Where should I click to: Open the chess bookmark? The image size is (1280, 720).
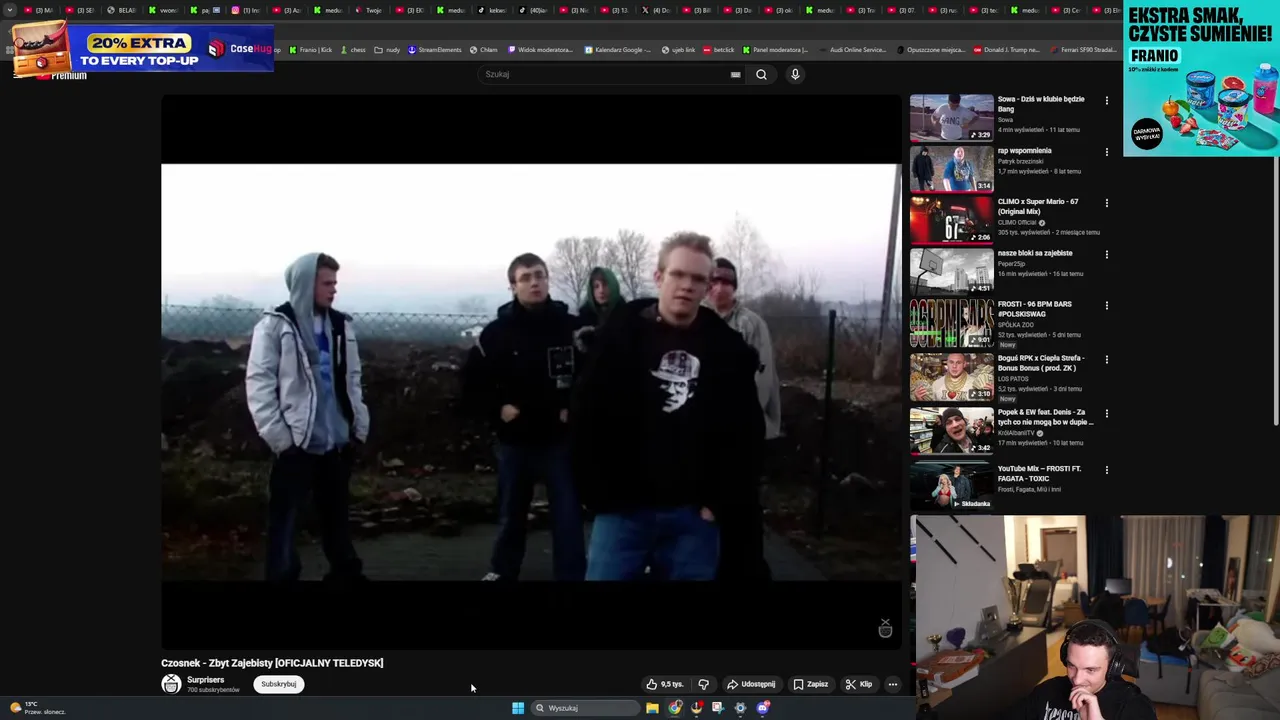tap(353, 50)
